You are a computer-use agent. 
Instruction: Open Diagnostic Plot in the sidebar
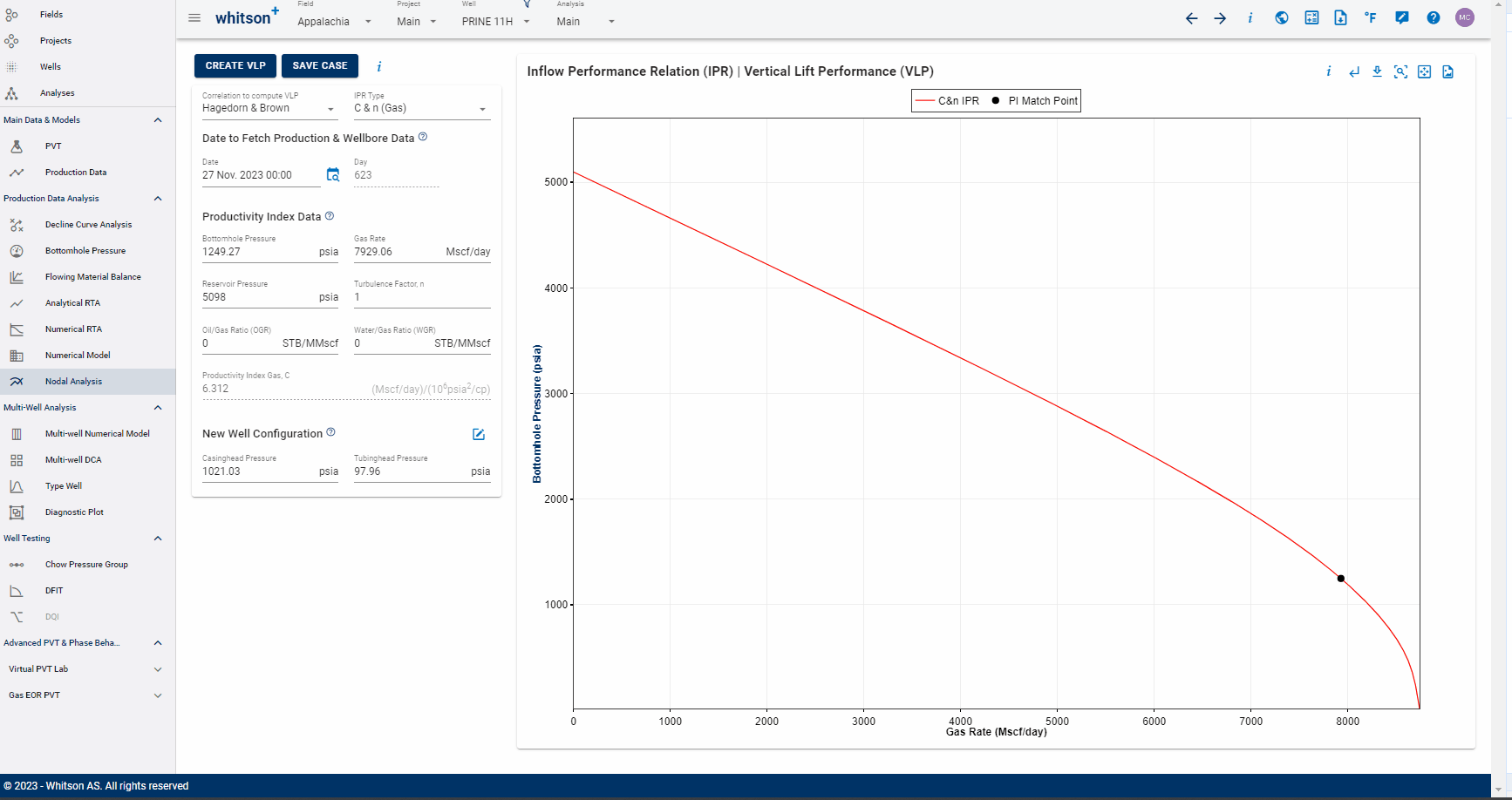coord(87,512)
